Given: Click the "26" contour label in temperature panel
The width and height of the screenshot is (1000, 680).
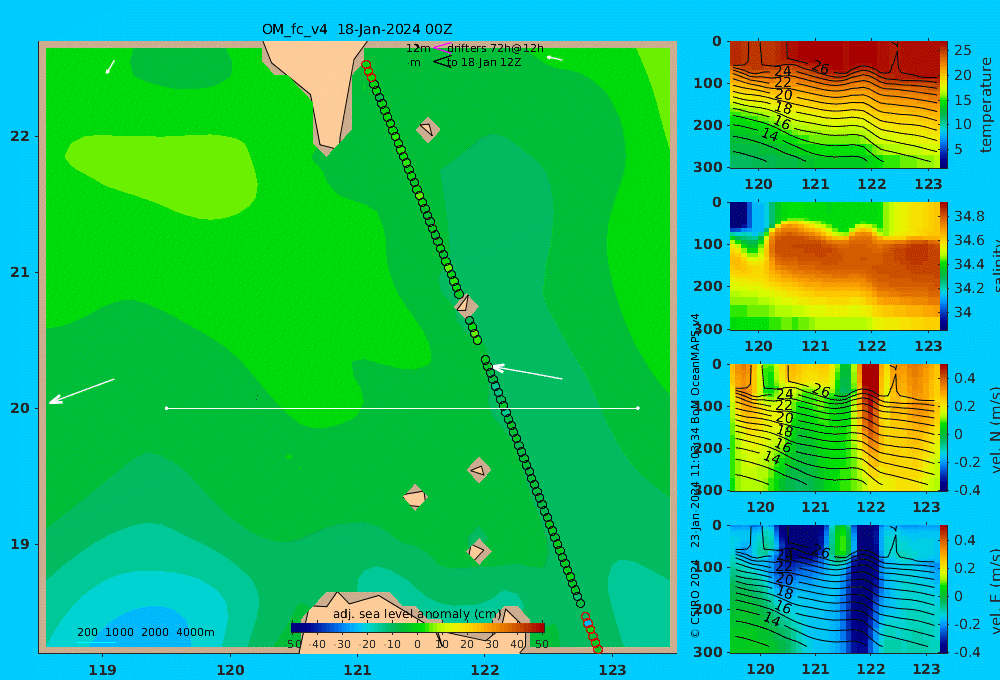Looking at the screenshot, I should (820, 66).
